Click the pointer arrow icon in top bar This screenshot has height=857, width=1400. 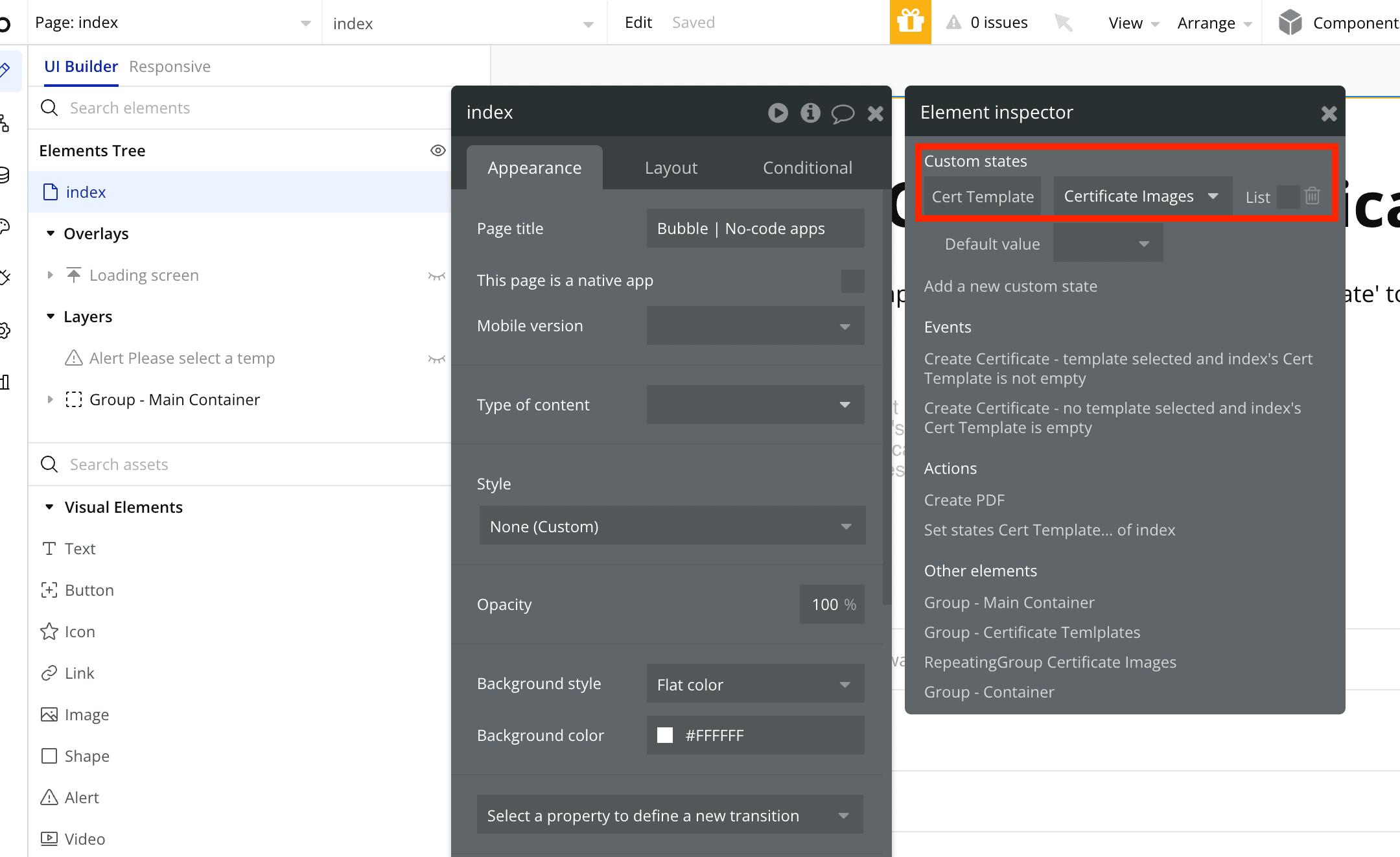(x=1063, y=23)
